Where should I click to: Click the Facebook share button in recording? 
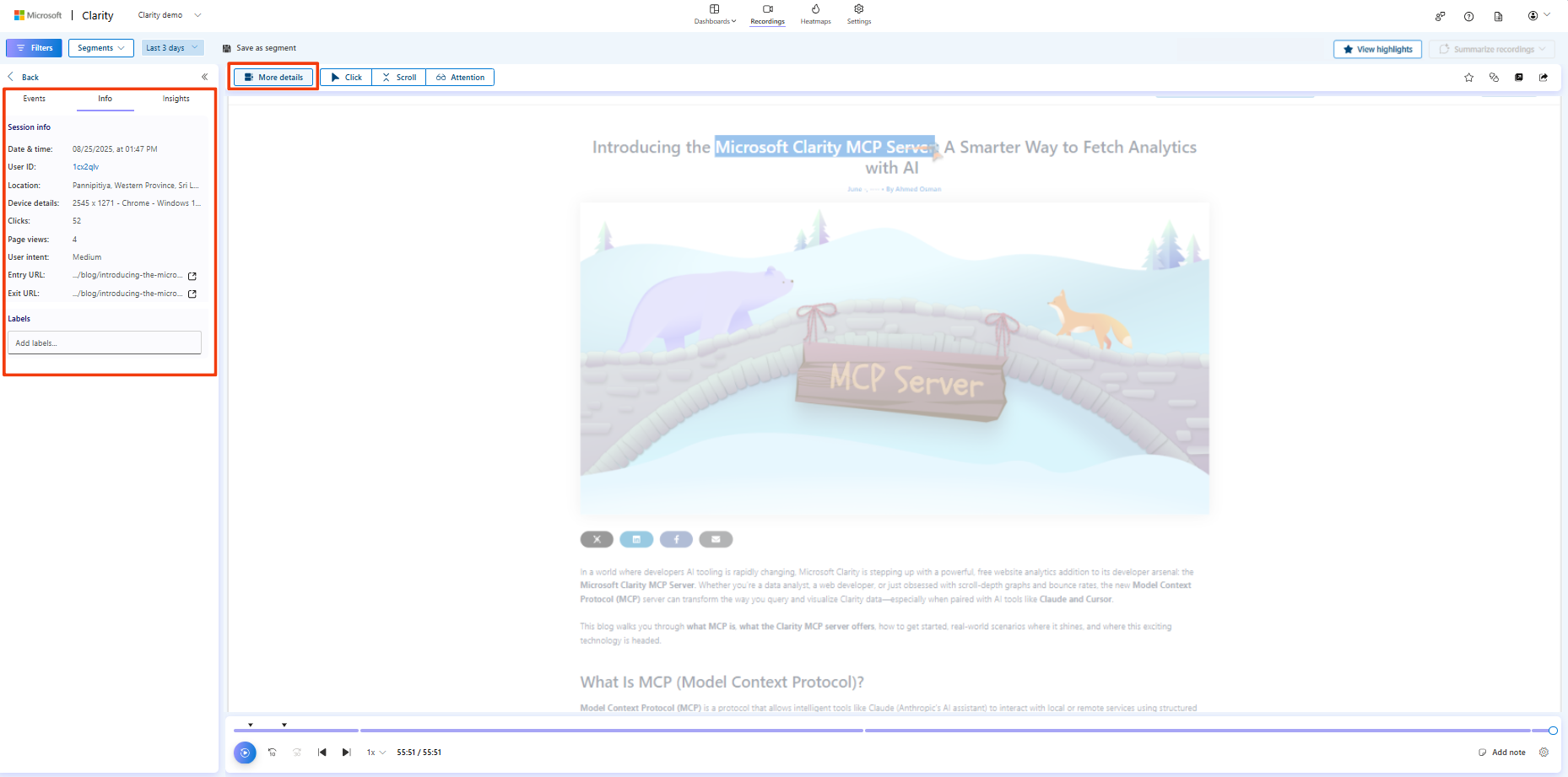click(676, 539)
